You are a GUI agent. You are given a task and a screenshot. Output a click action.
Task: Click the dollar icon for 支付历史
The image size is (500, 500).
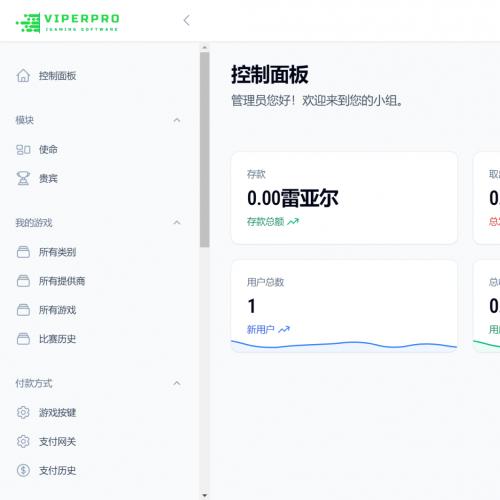23,471
